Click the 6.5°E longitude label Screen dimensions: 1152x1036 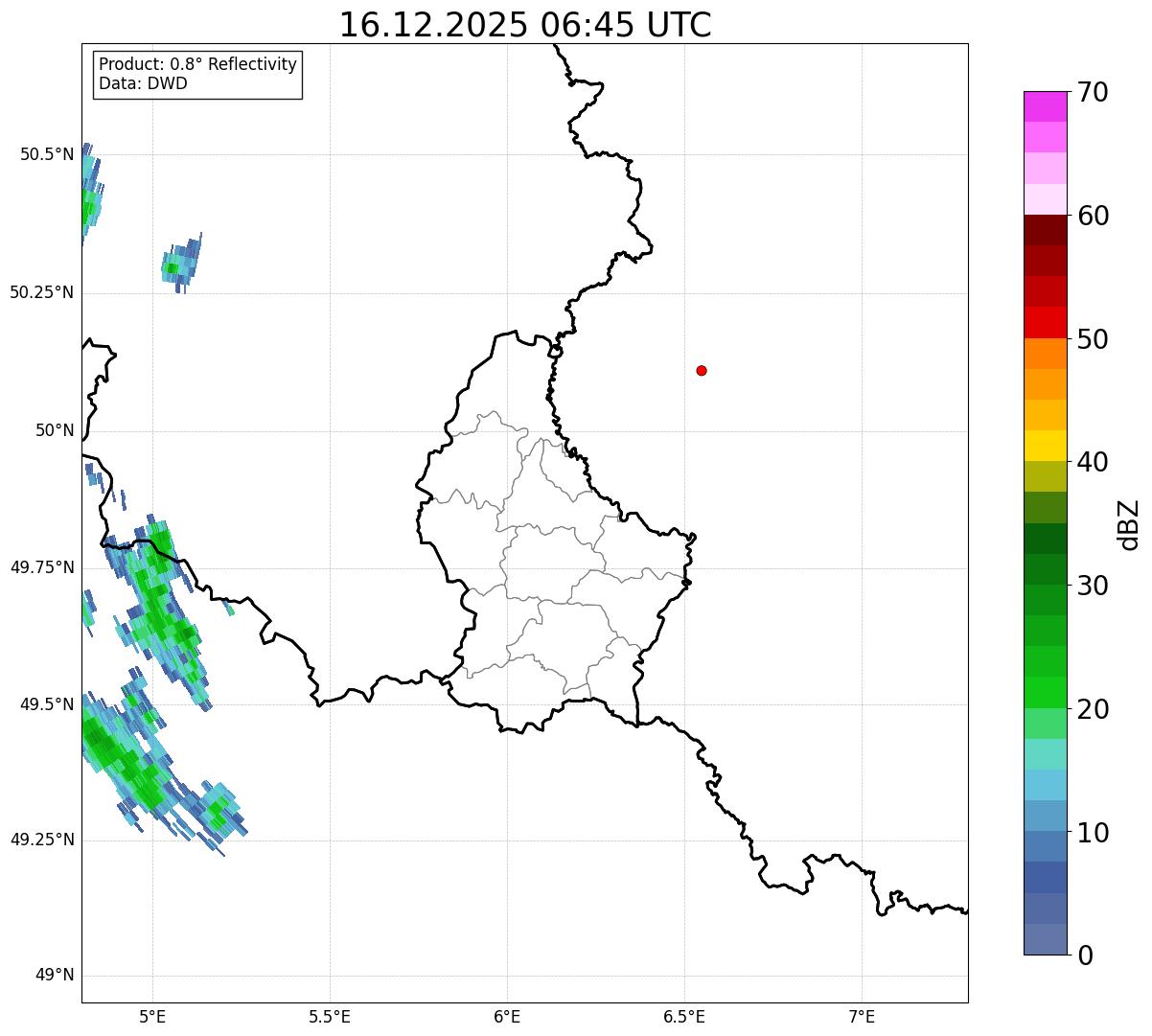[x=684, y=1017]
